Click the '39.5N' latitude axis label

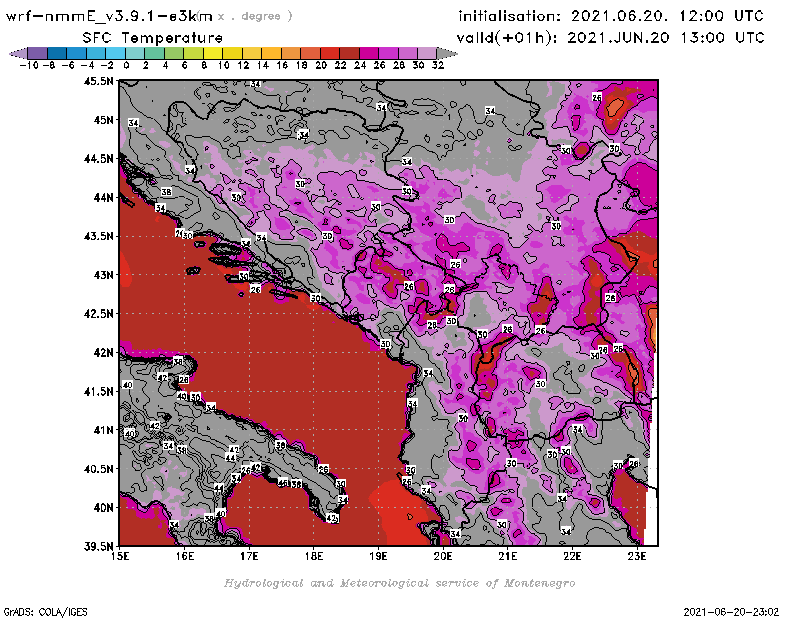pos(98,547)
